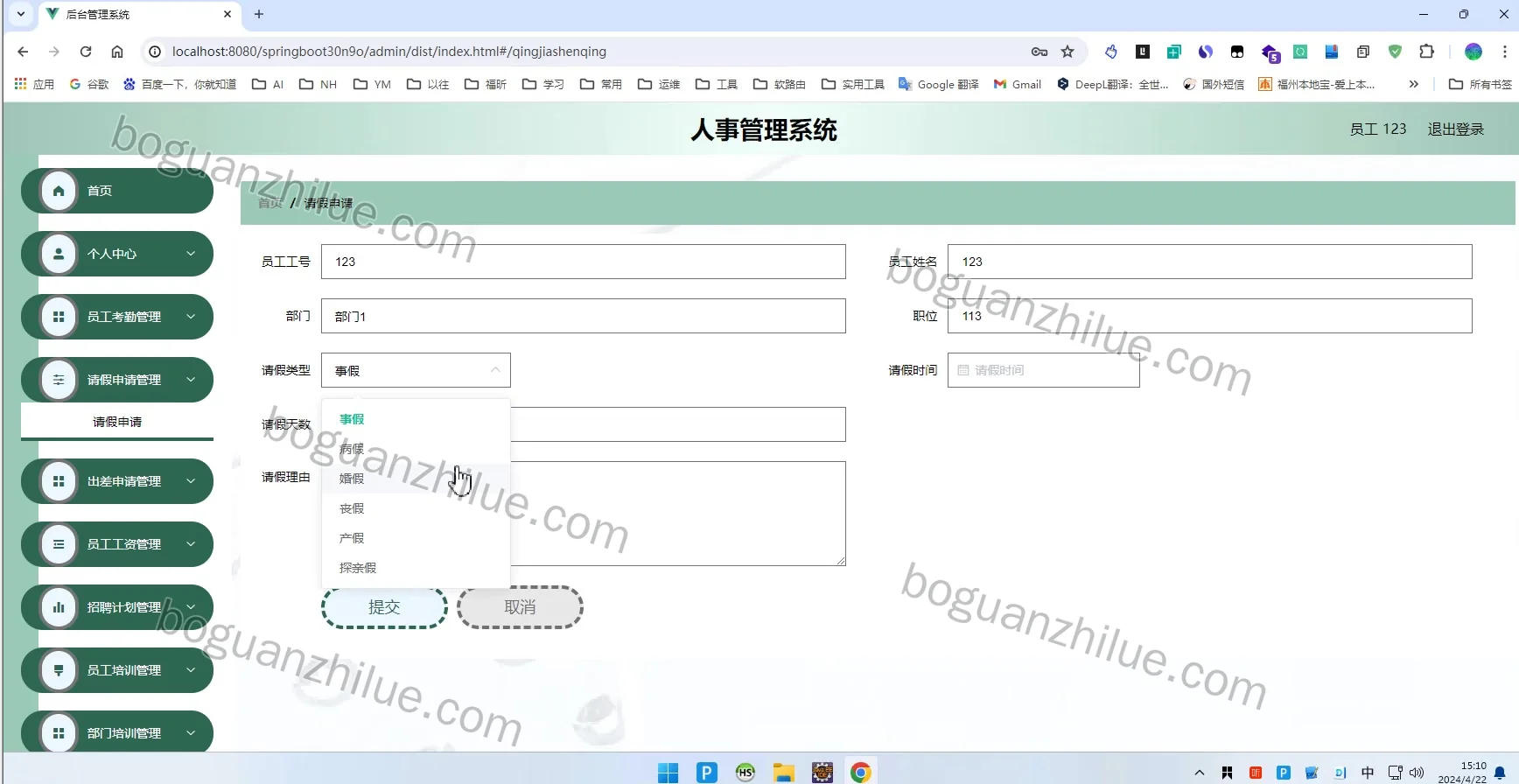Open Chrome from the taskbar

860,773
